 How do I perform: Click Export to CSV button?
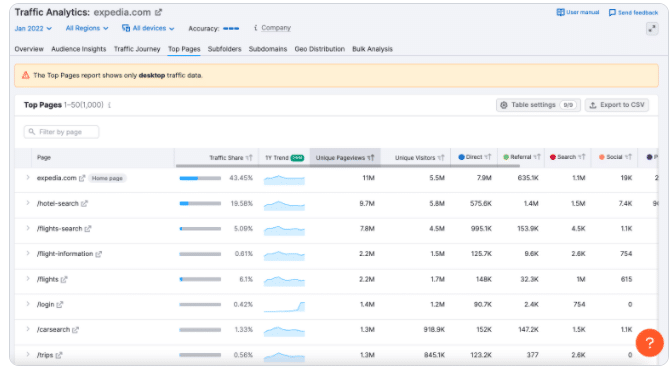[x=617, y=105]
